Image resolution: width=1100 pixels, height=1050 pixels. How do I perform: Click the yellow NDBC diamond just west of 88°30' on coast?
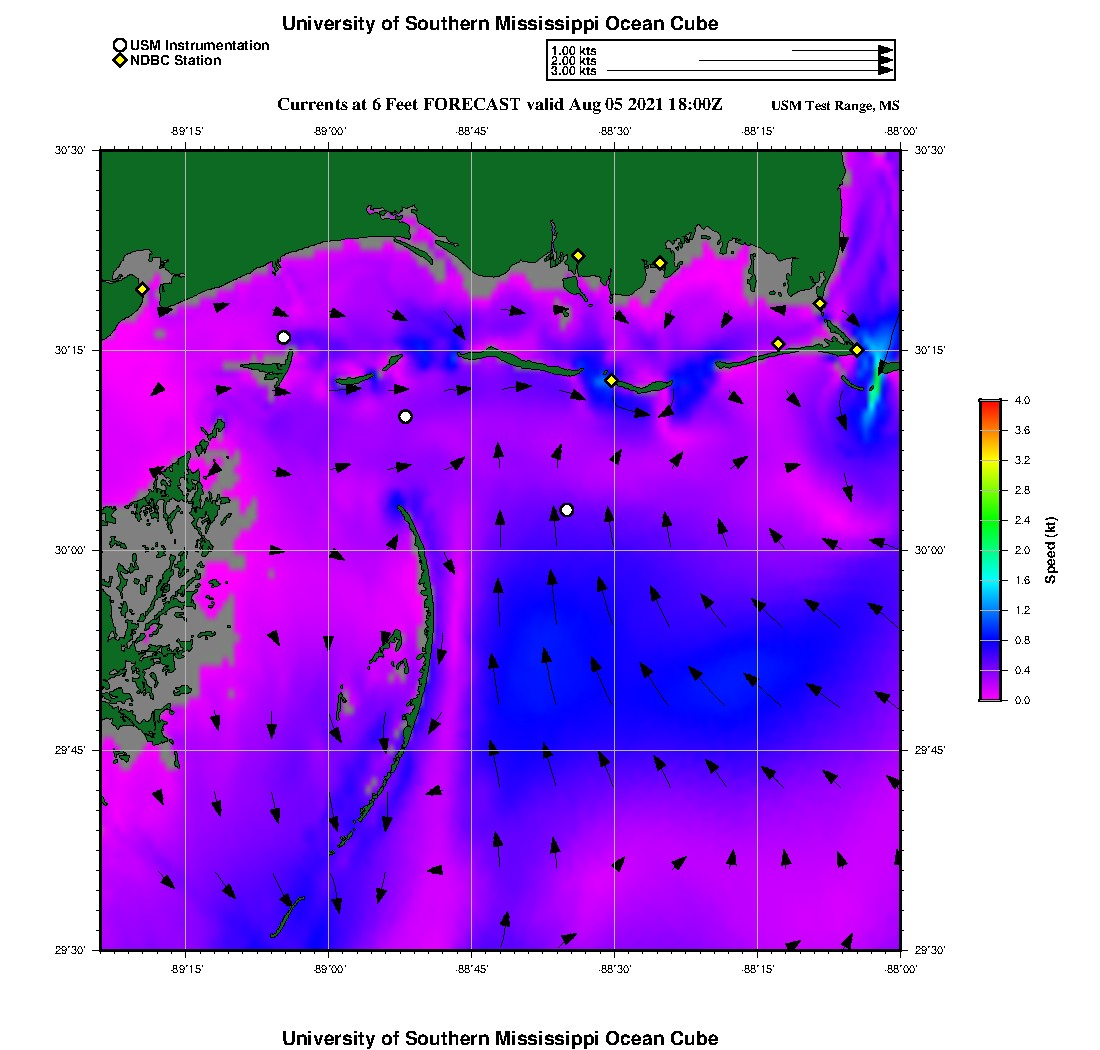578,256
